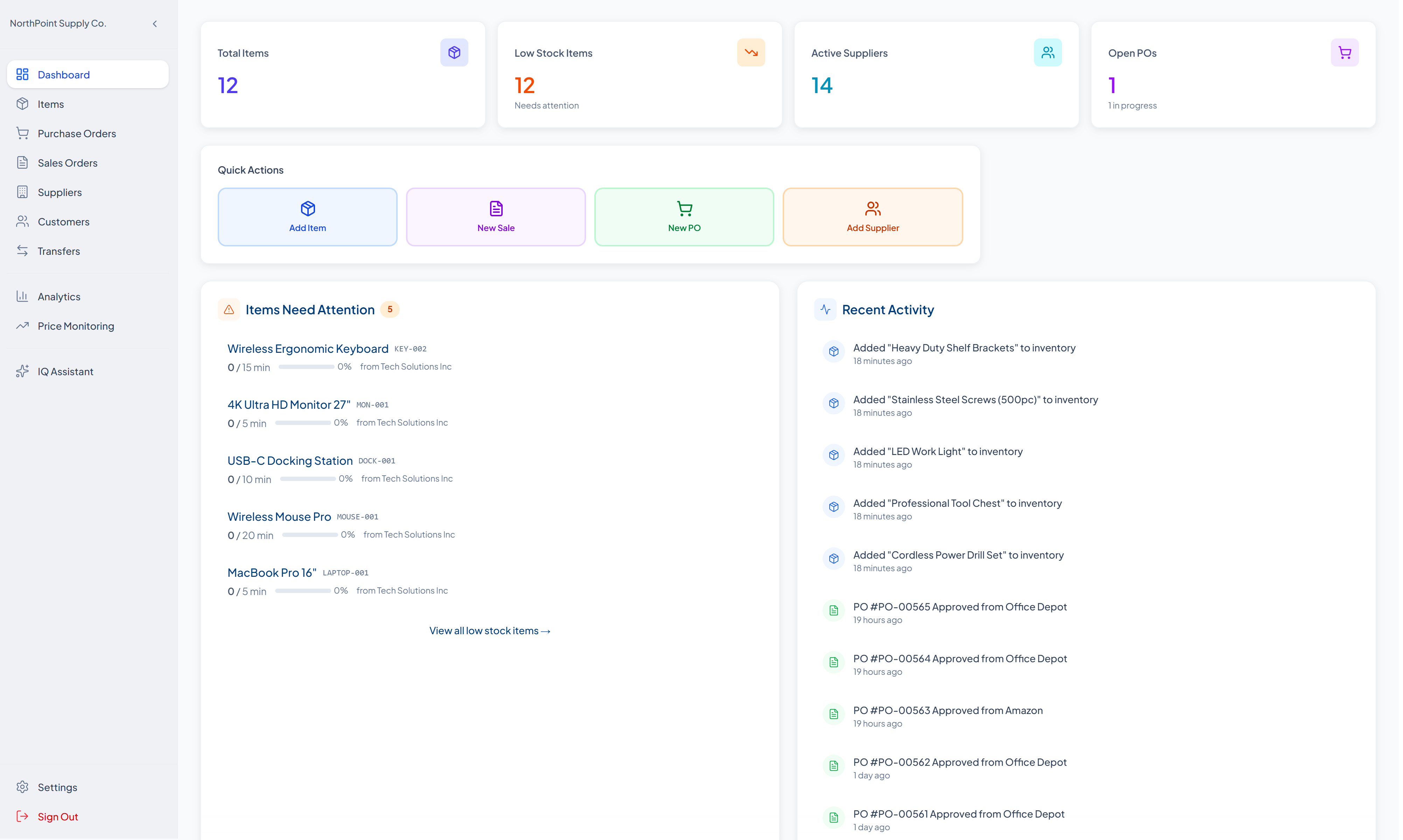This screenshot has width=1403, height=840.
Task: Click the Items Need Attention warning icon
Action: point(229,310)
